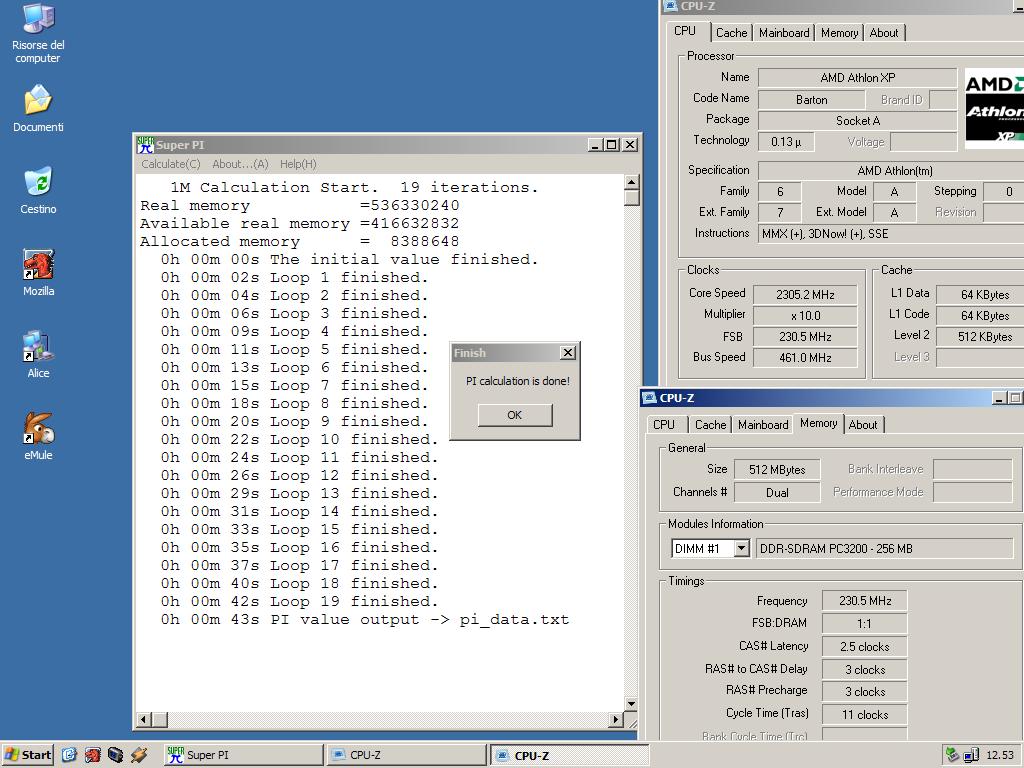Screen dimensions: 1024x768
Task: Select the CPU tab in lower CPU-Z window
Action: point(664,424)
